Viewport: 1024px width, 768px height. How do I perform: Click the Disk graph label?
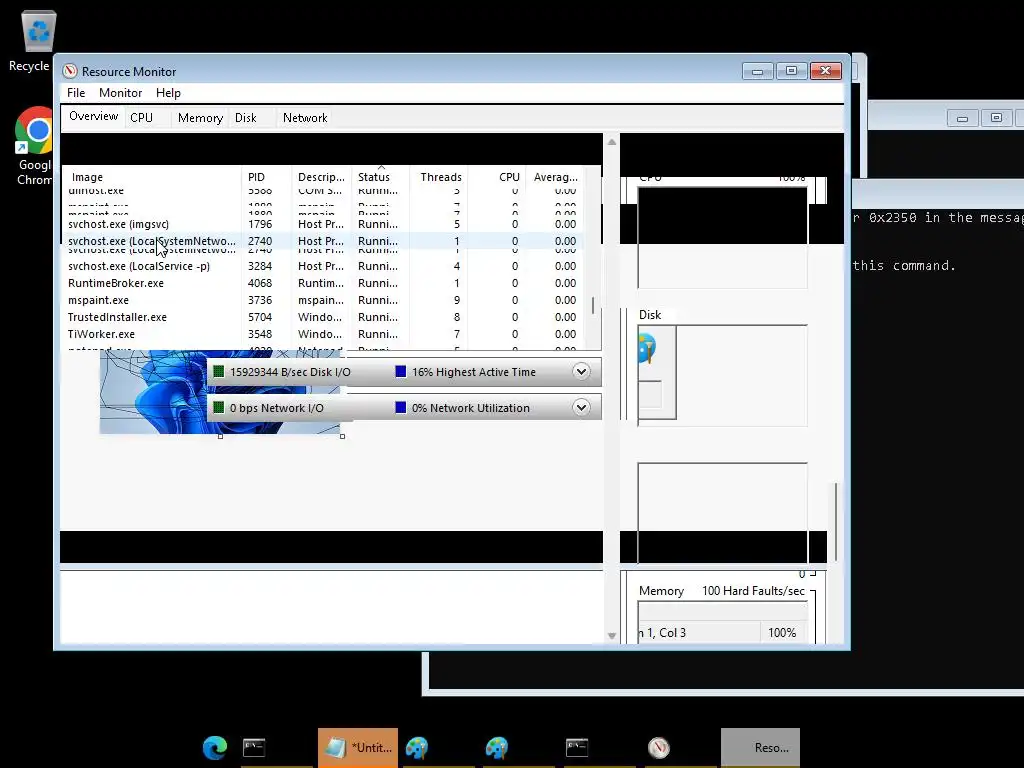coord(650,315)
